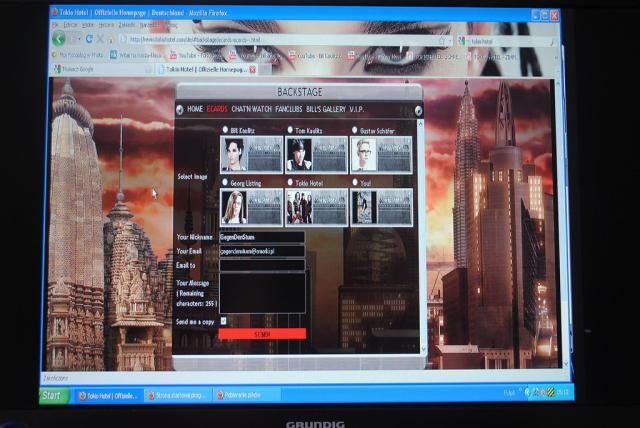
Task: Switch to the first Google tab
Action: click(103, 69)
